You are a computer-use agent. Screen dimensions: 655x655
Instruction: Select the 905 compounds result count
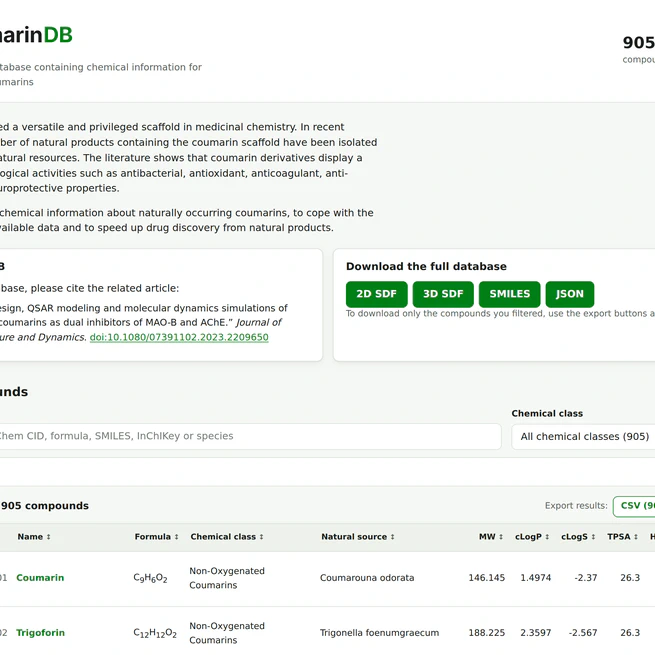click(x=45, y=506)
